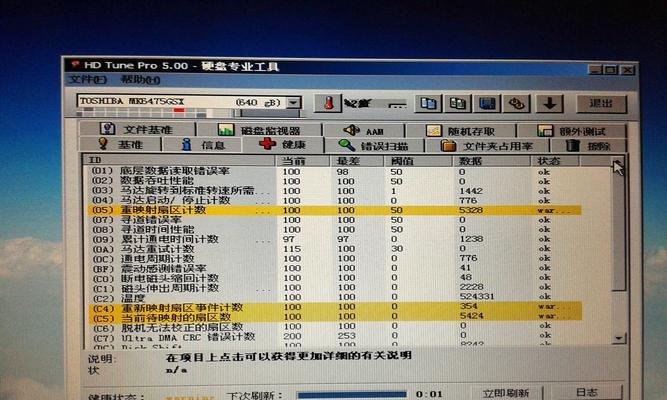
Task: Copy screenshot to clipboard toolbar icon
Action: [x=457, y=103]
